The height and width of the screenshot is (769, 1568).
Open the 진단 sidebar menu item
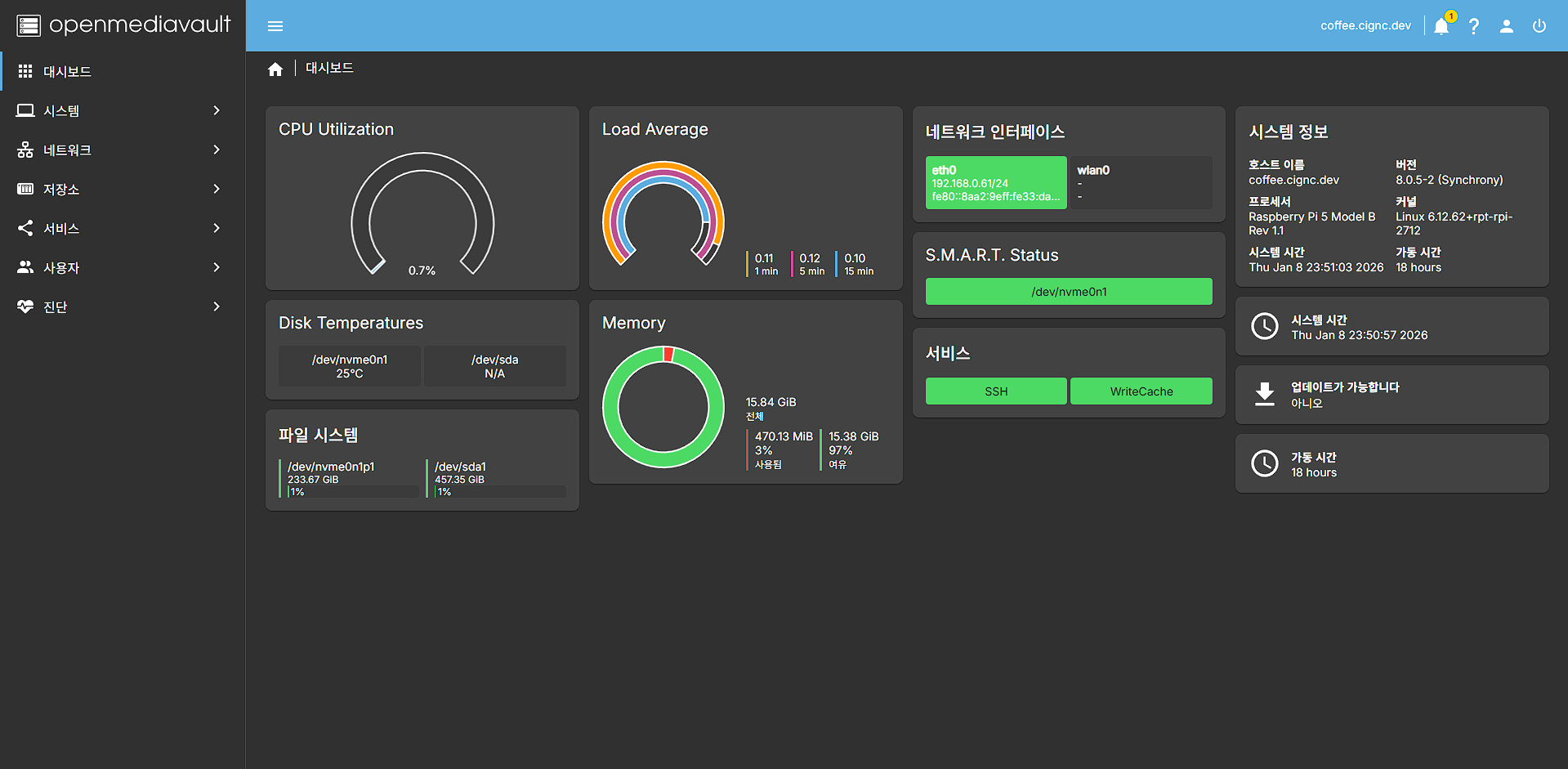(x=56, y=307)
